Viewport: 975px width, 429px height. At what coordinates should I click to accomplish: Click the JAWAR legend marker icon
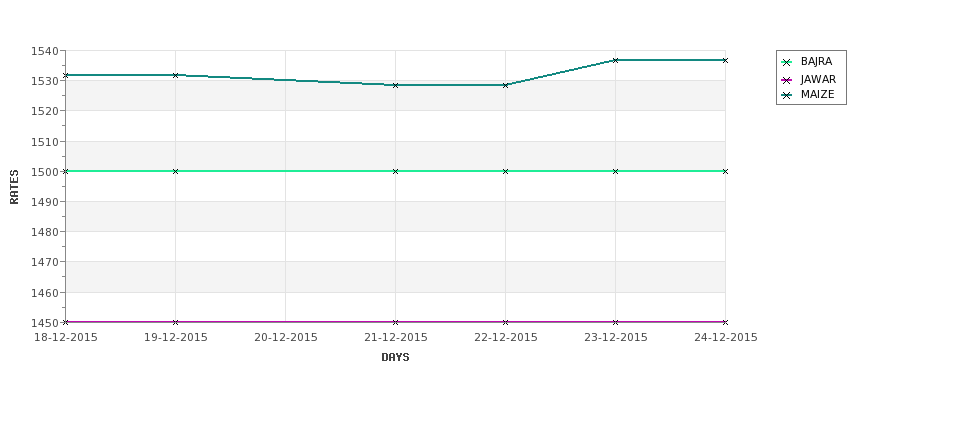787,80
